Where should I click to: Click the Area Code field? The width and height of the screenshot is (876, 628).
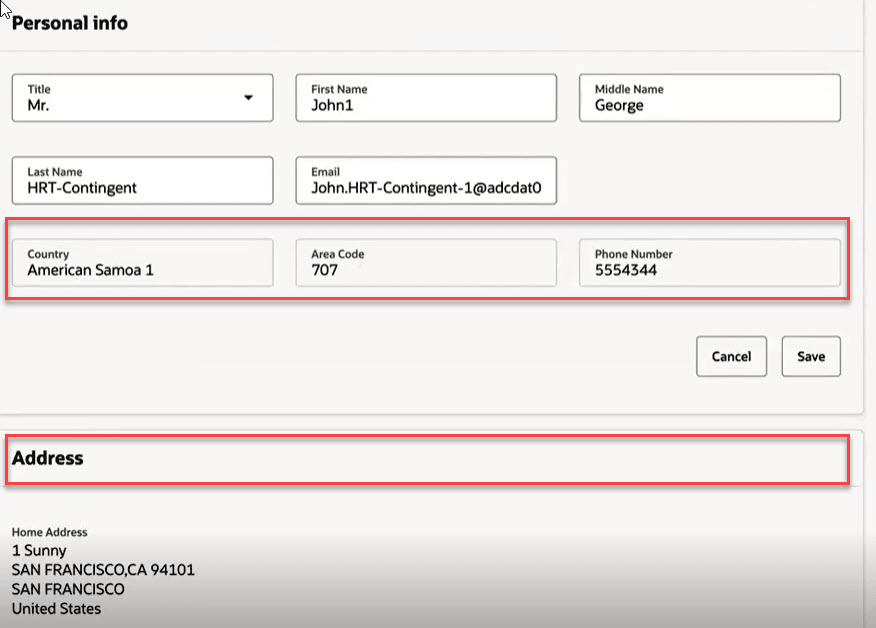pyautogui.click(x=425, y=263)
